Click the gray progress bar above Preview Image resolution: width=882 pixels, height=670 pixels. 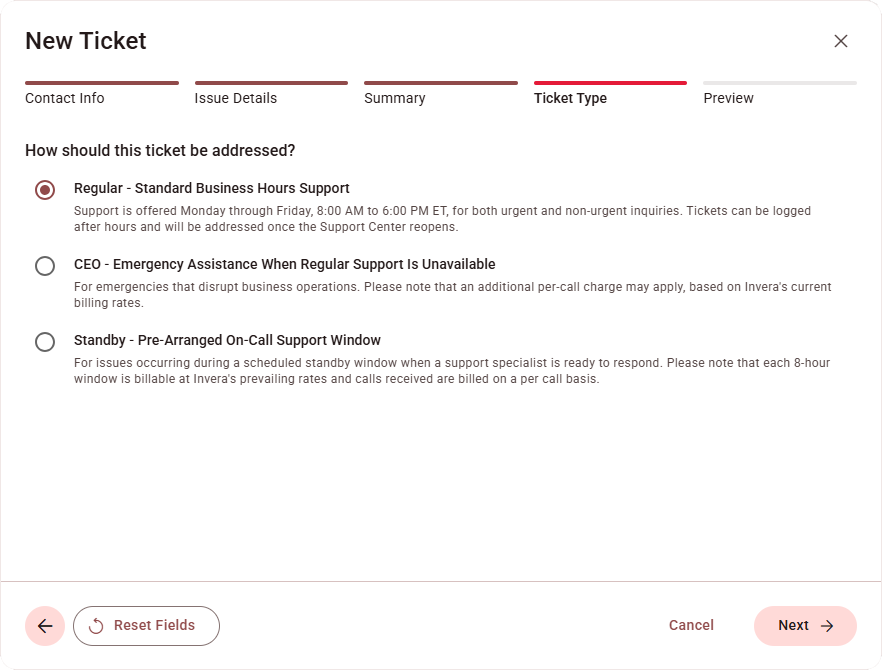pos(780,83)
